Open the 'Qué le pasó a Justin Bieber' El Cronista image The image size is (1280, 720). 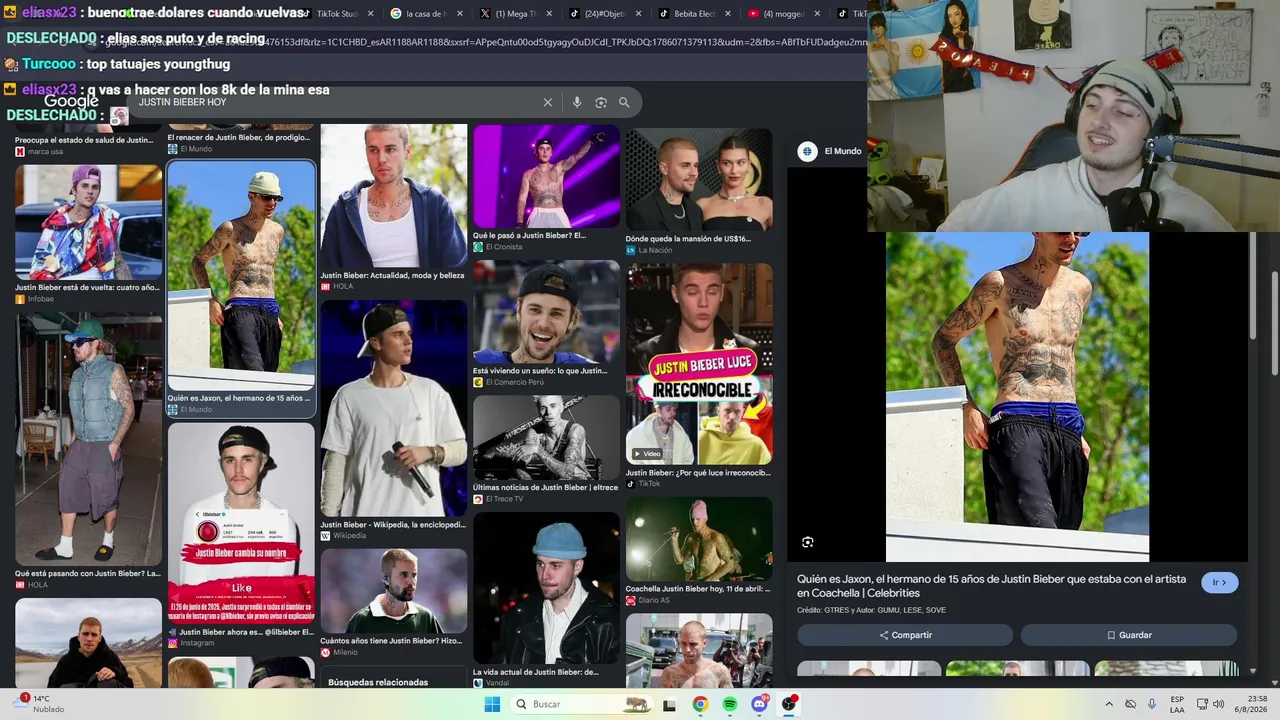click(x=546, y=176)
